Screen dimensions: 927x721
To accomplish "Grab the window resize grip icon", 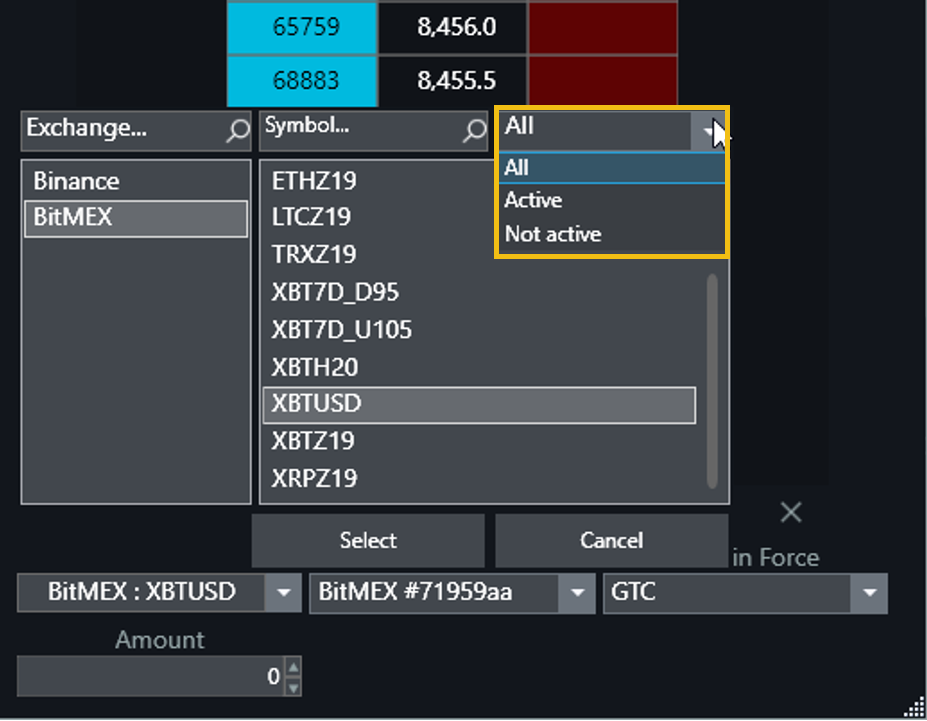I will pyautogui.click(x=915, y=707).
